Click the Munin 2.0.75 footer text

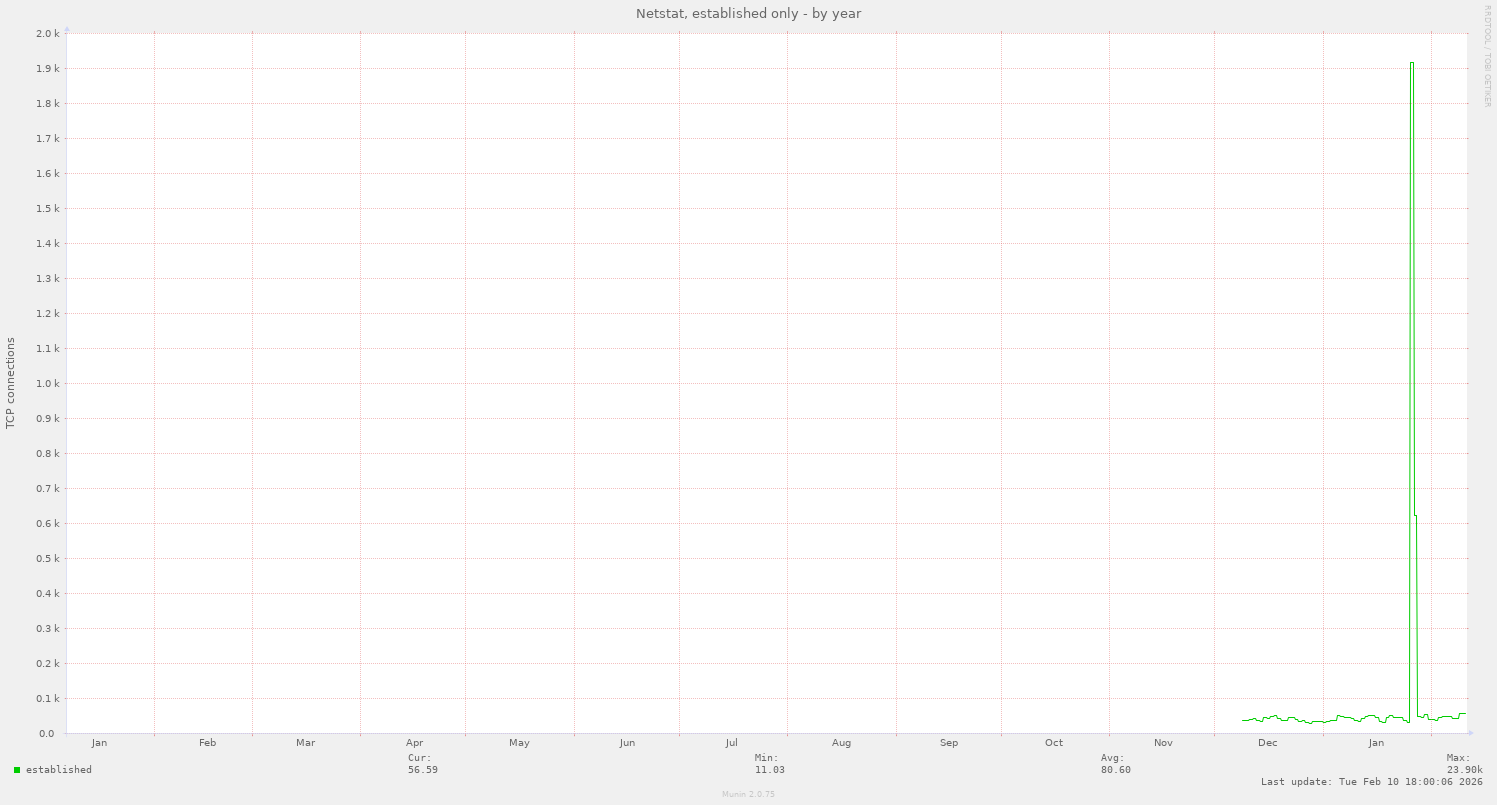tap(747, 793)
